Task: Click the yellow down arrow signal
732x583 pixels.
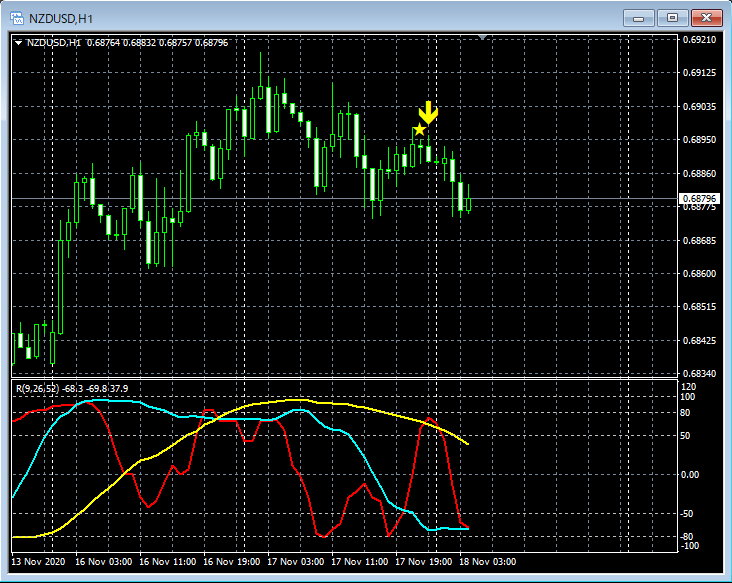Action: (428, 111)
